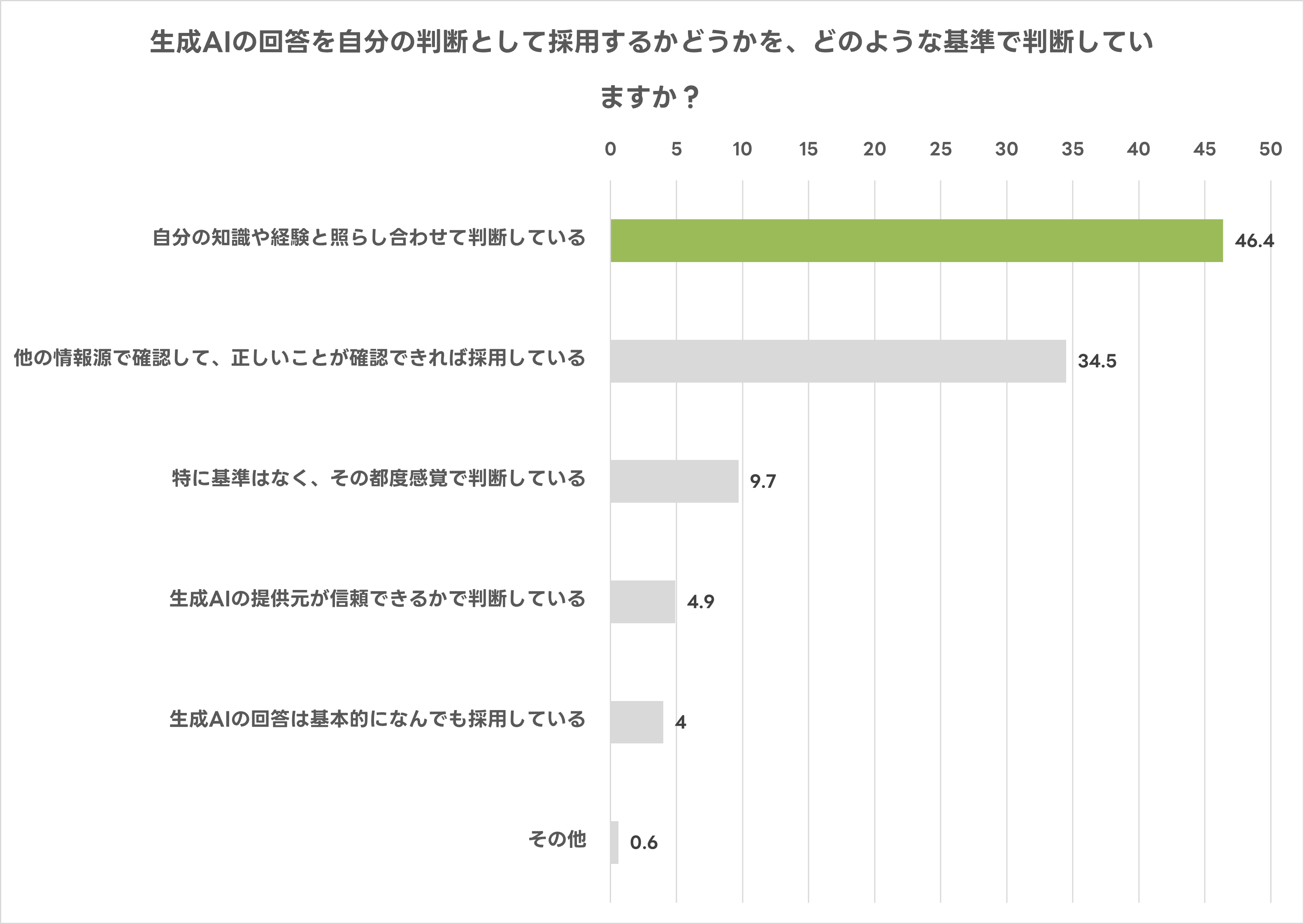Click the 34.5 data value label

pyautogui.click(x=1097, y=361)
